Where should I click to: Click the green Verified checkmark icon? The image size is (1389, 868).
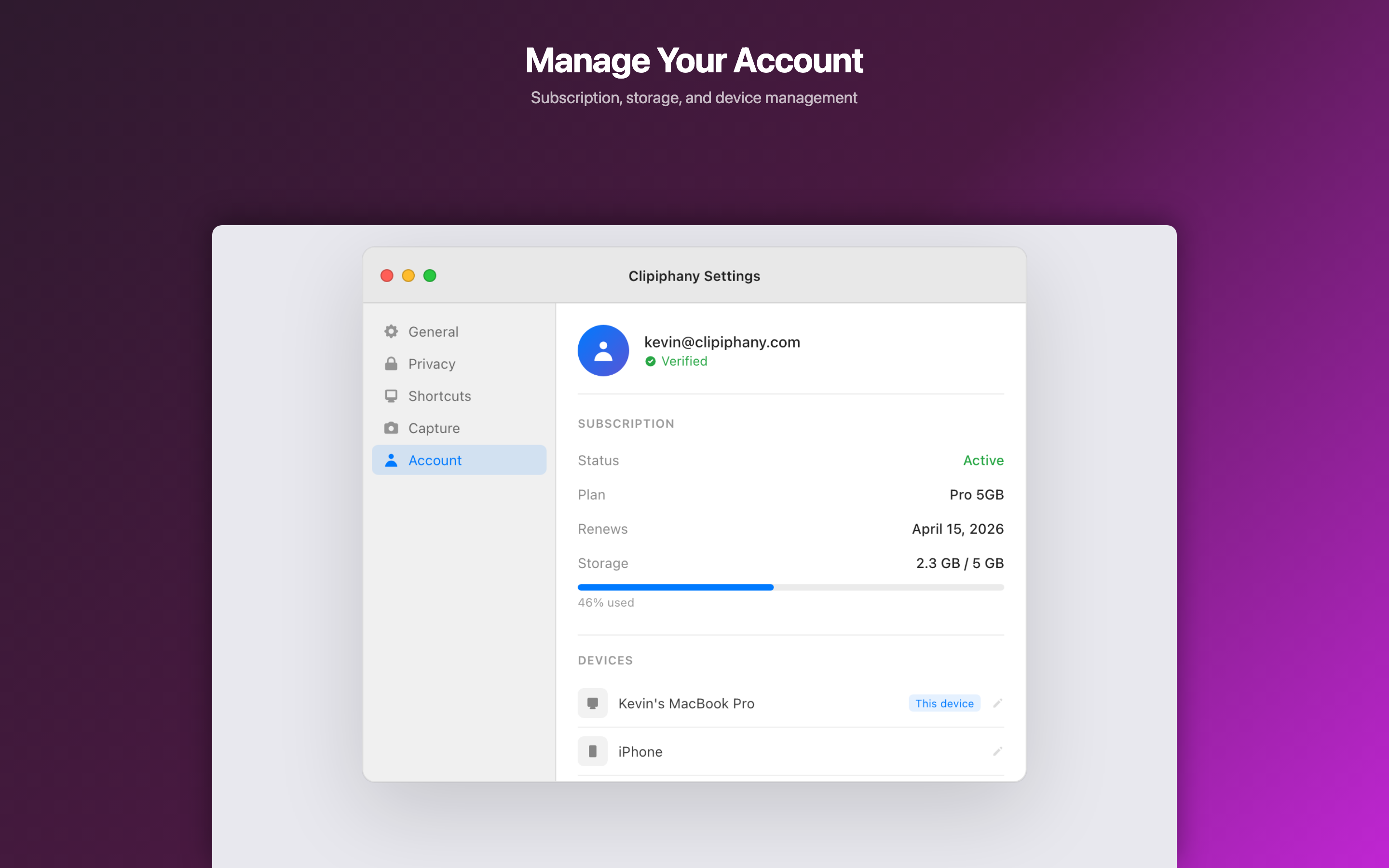(x=650, y=361)
